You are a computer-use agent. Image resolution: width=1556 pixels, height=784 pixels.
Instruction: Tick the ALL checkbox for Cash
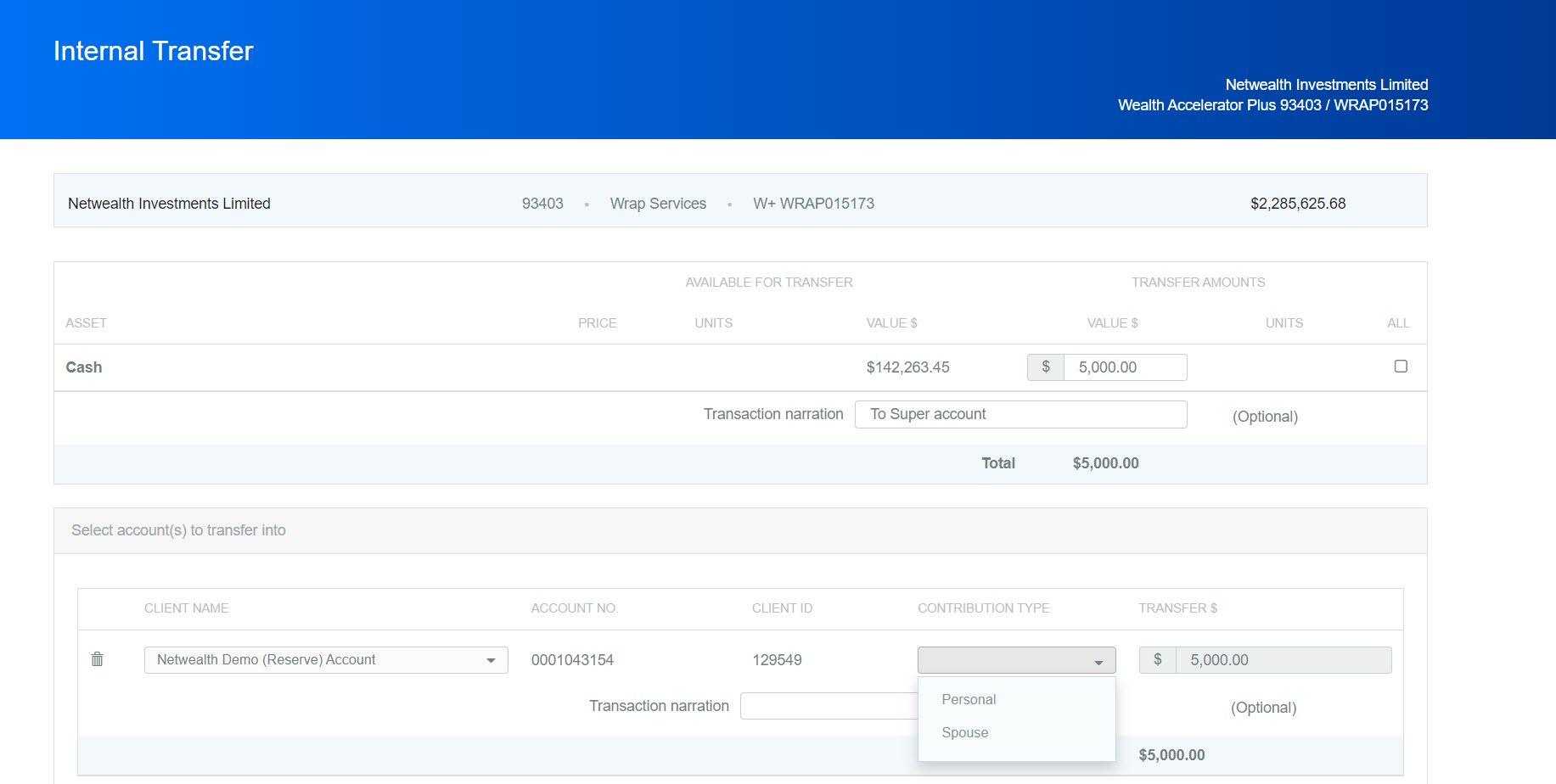click(1401, 367)
